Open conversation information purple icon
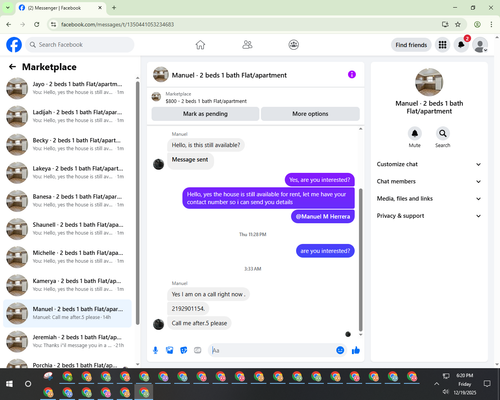Image resolution: width=500 pixels, height=400 pixels. click(x=352, y=74)
